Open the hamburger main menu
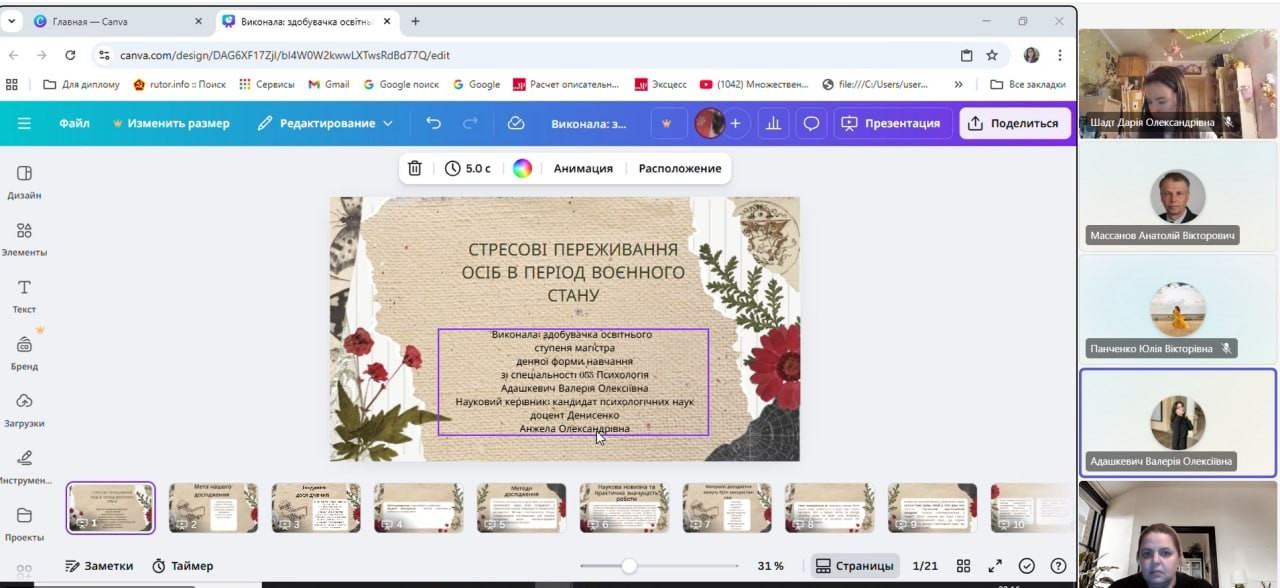The height and width of the screenshot is (588, 1280). coord(24,123)
